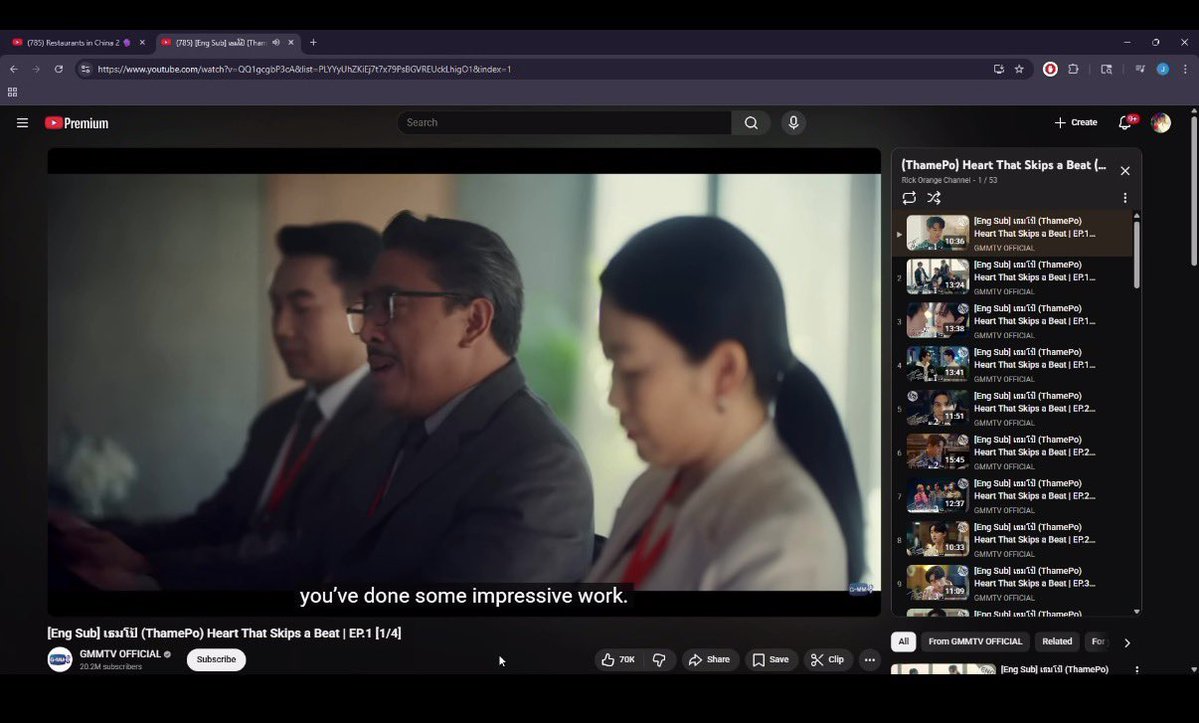Open YouTube notifications bell
The height and width of the screenshot is (723, 1199).
[x=1125, y=122]
